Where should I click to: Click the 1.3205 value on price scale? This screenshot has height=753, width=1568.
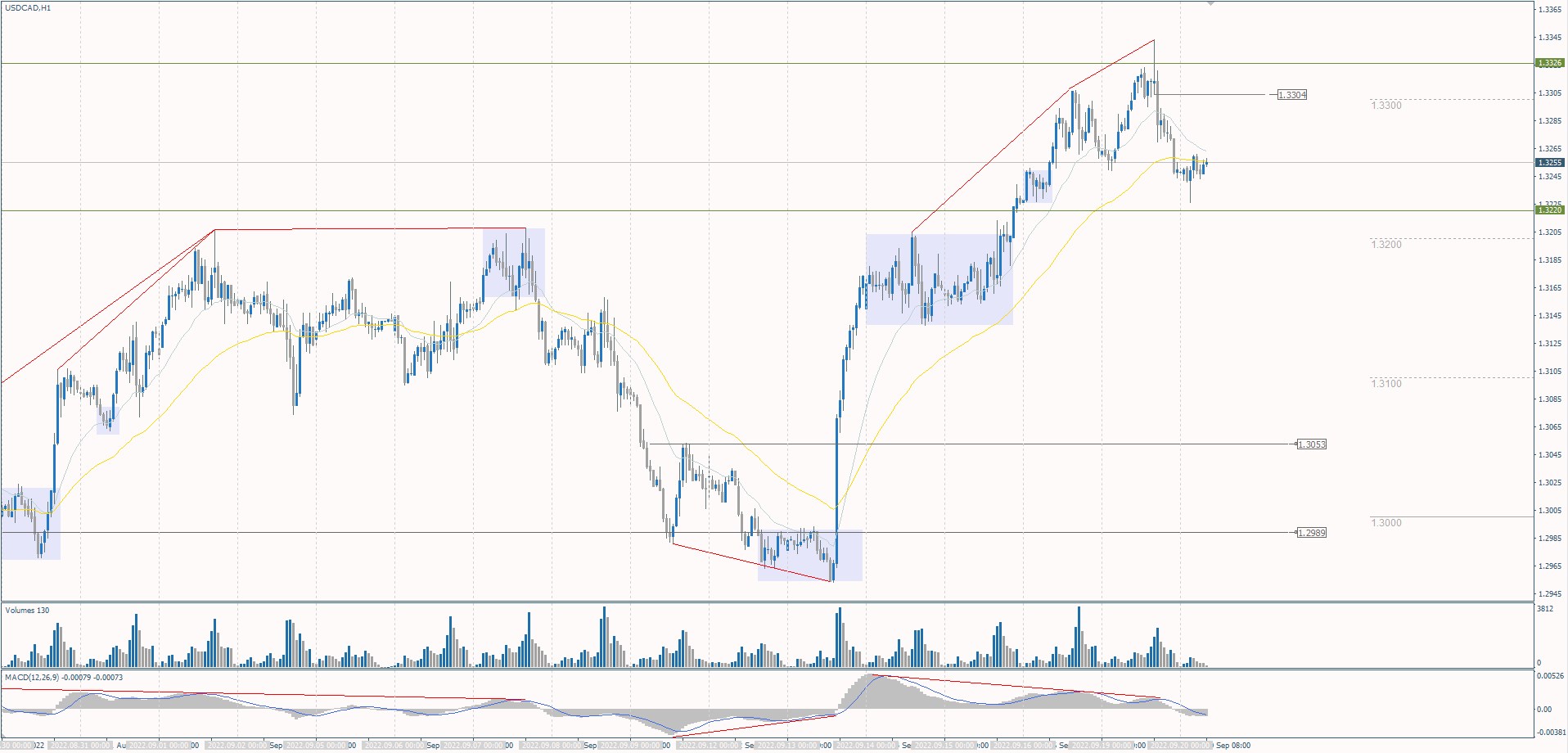[1550, 232]
